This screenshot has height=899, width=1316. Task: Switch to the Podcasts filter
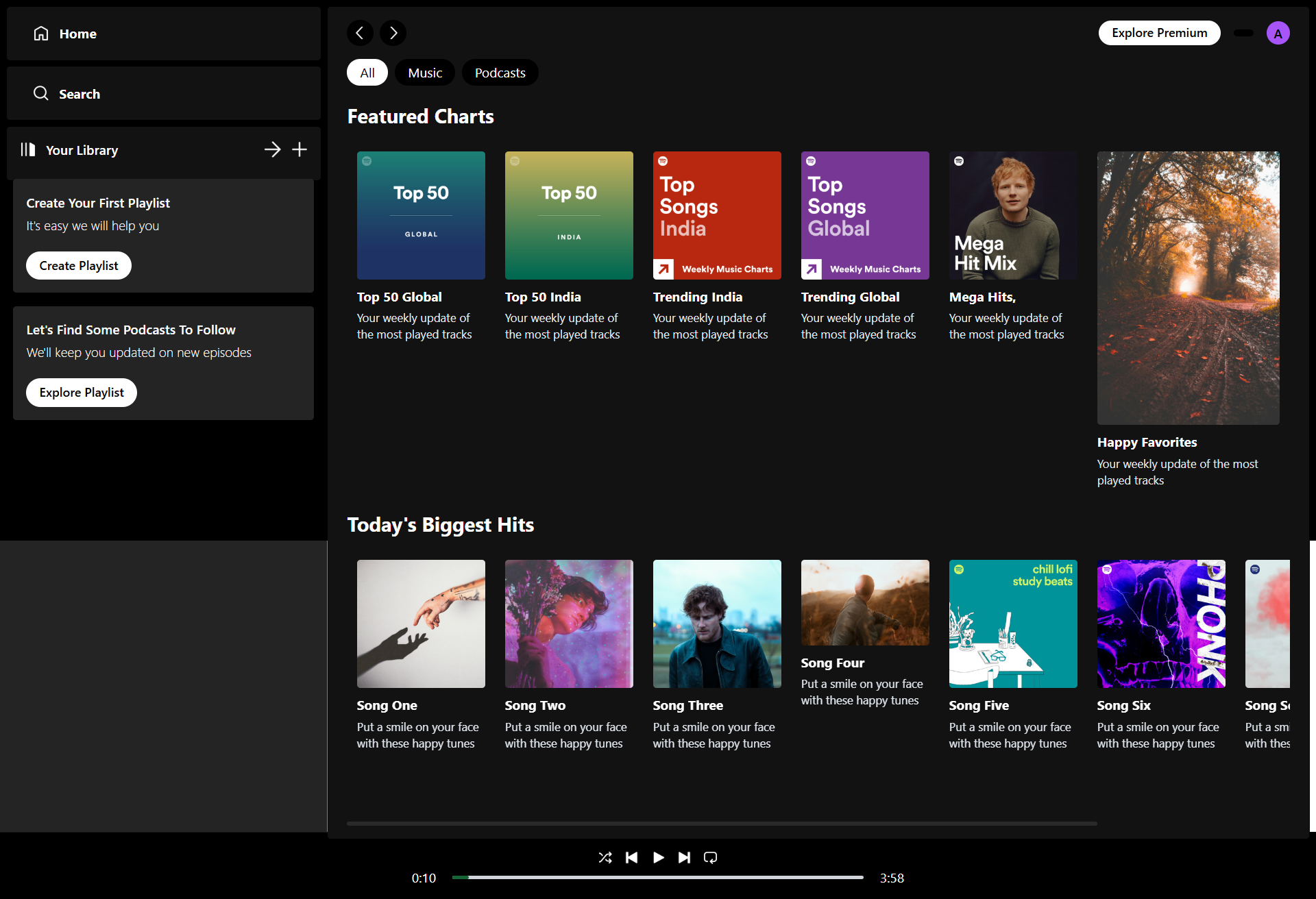[500, 72]
